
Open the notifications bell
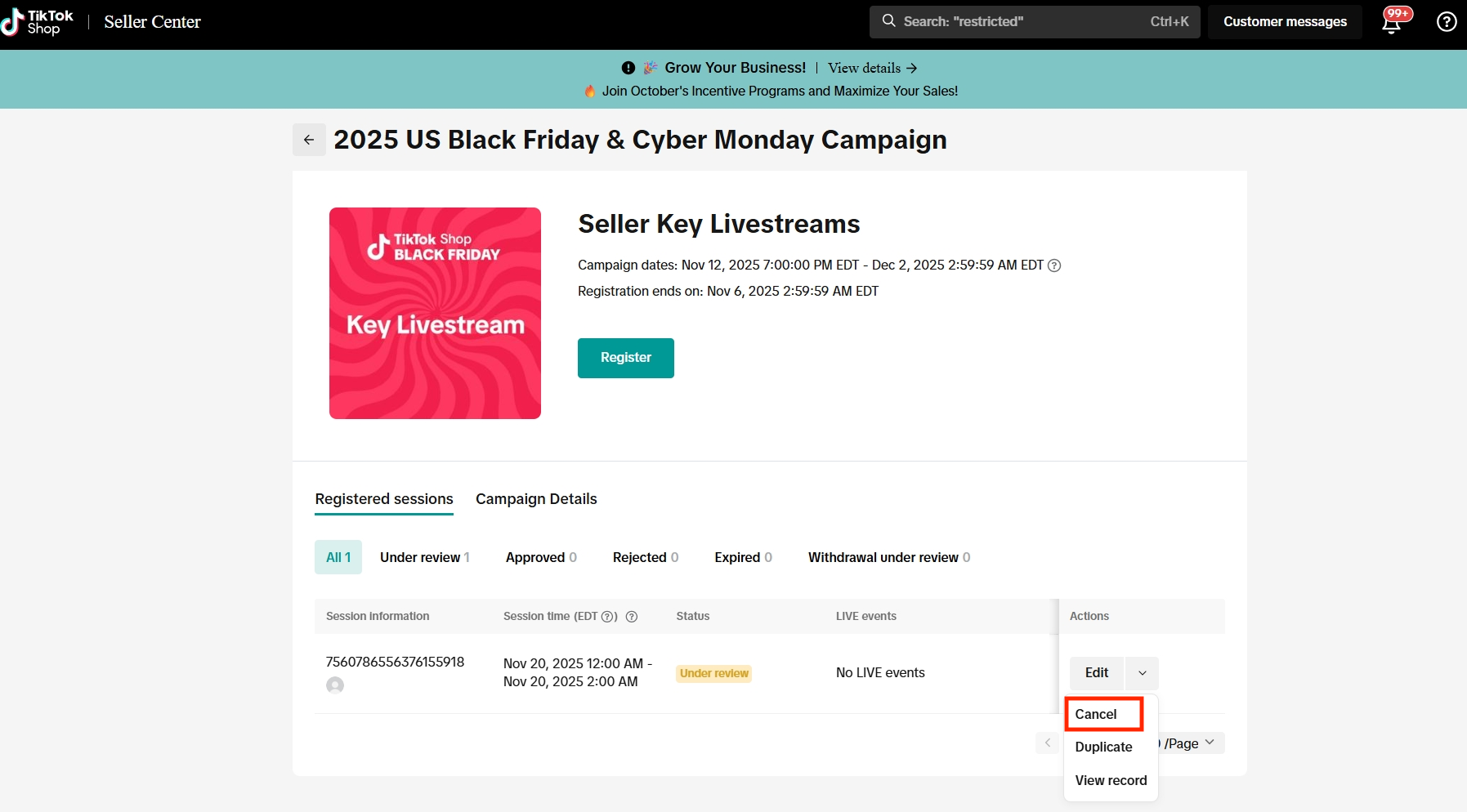(1392, 22)
